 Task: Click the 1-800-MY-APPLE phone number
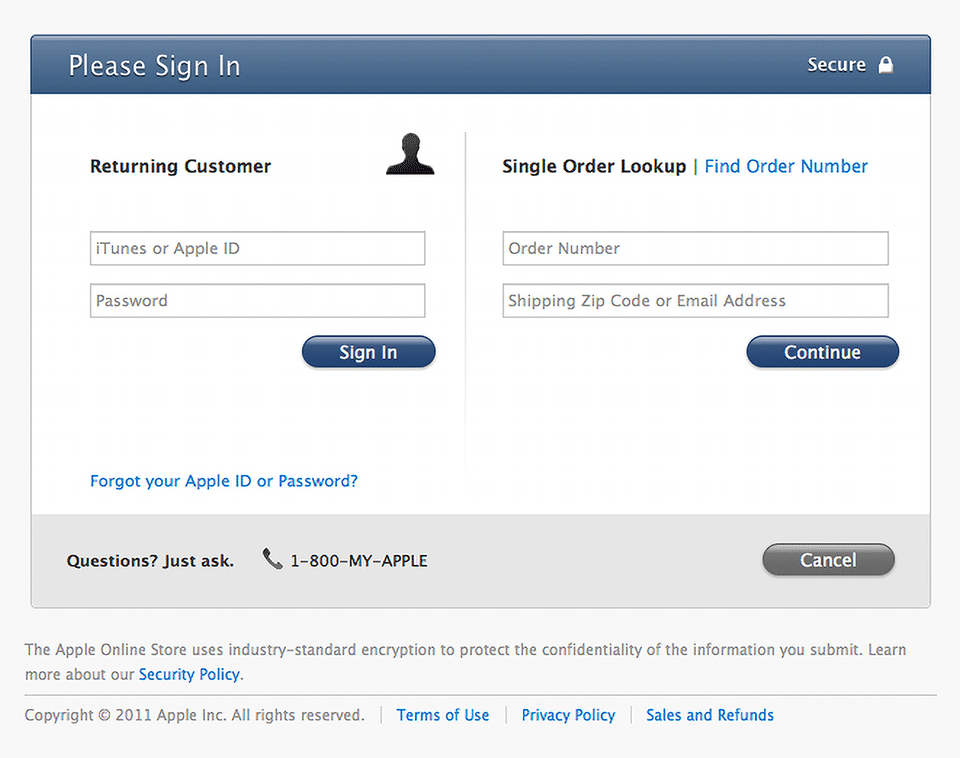tap(359, 561)
